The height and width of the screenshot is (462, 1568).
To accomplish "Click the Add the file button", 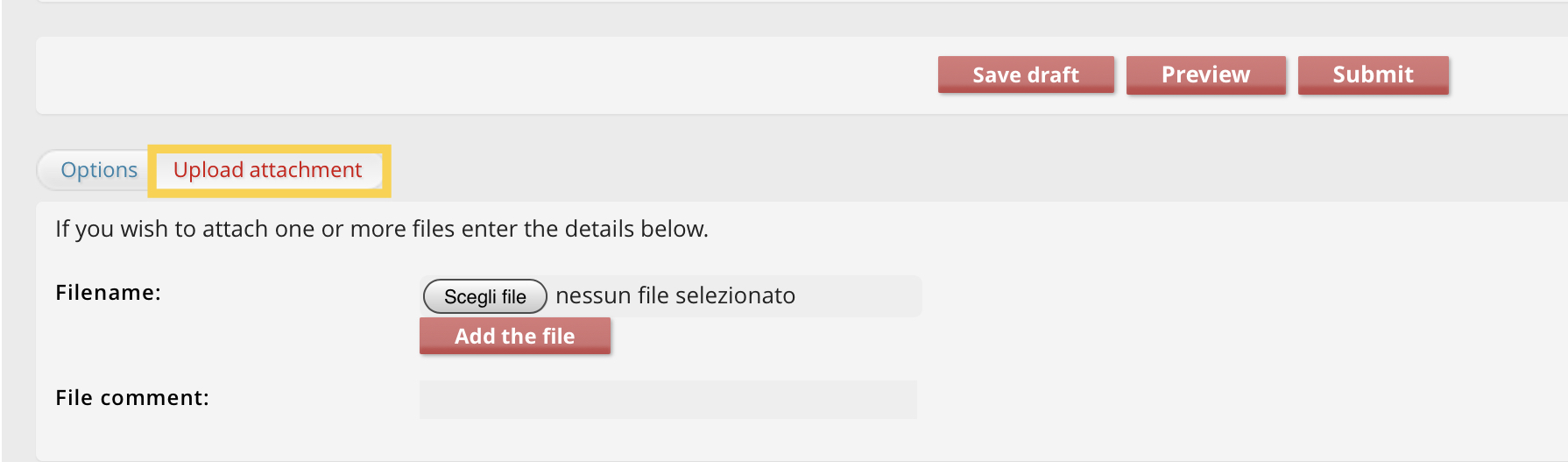I will (x=514, y=336).
